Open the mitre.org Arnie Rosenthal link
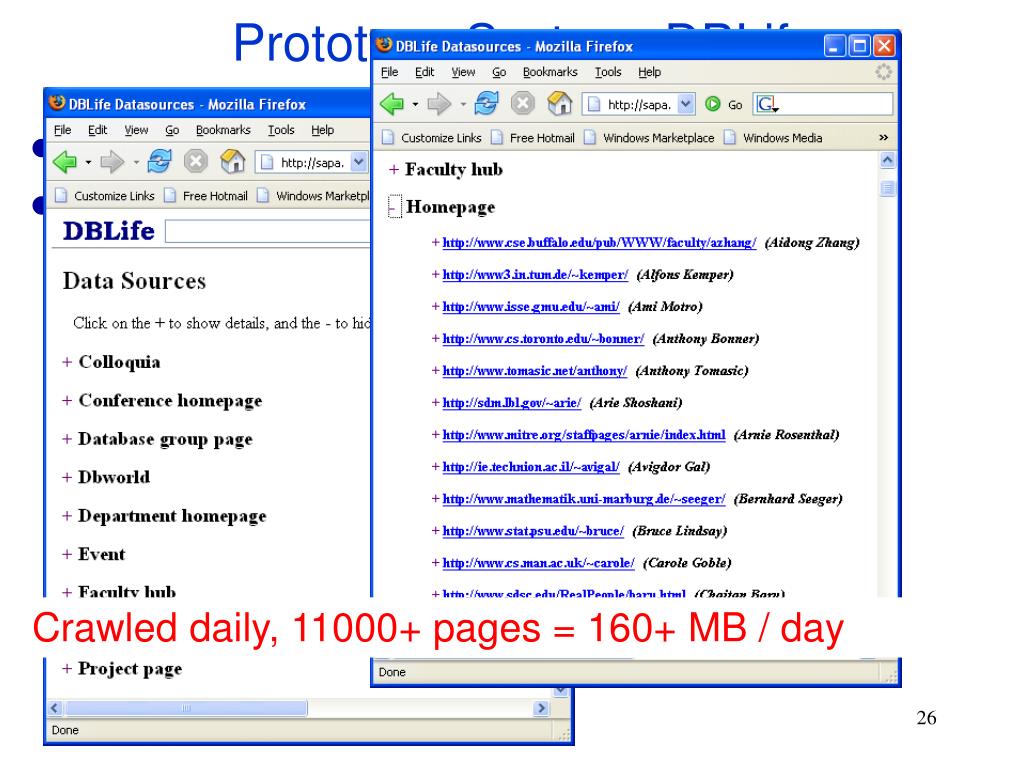 pyautogui.click(x=584, y=434)
